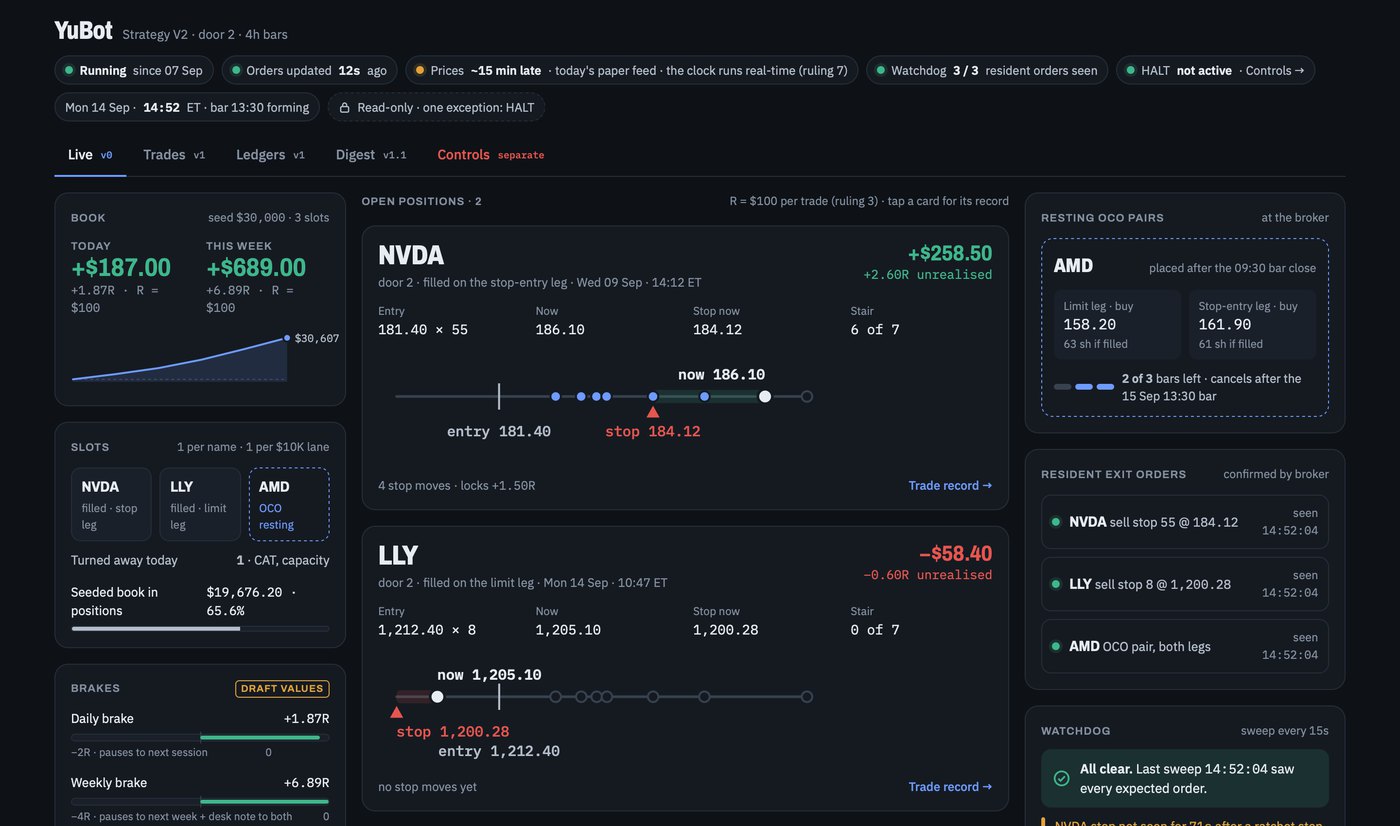Screen dimensions: 1400x826
Task: Click the AMD Stop-entry leg price 161.90
Action: coord(1225,325)
